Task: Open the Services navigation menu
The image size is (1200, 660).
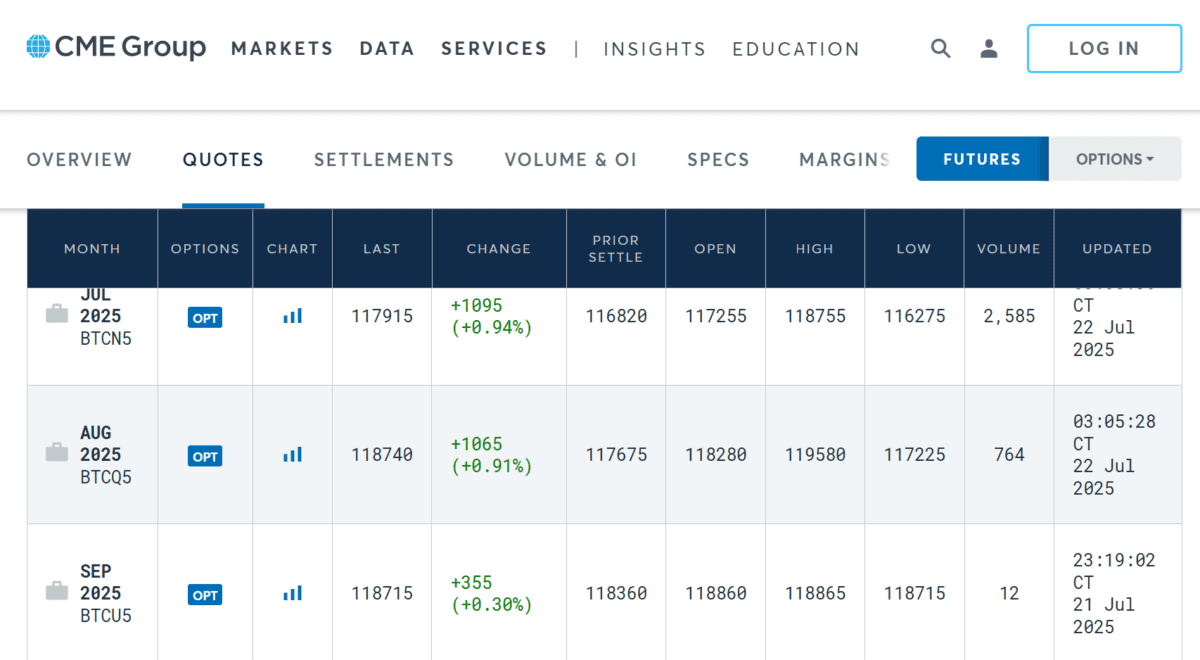Action: coord(494,48)
